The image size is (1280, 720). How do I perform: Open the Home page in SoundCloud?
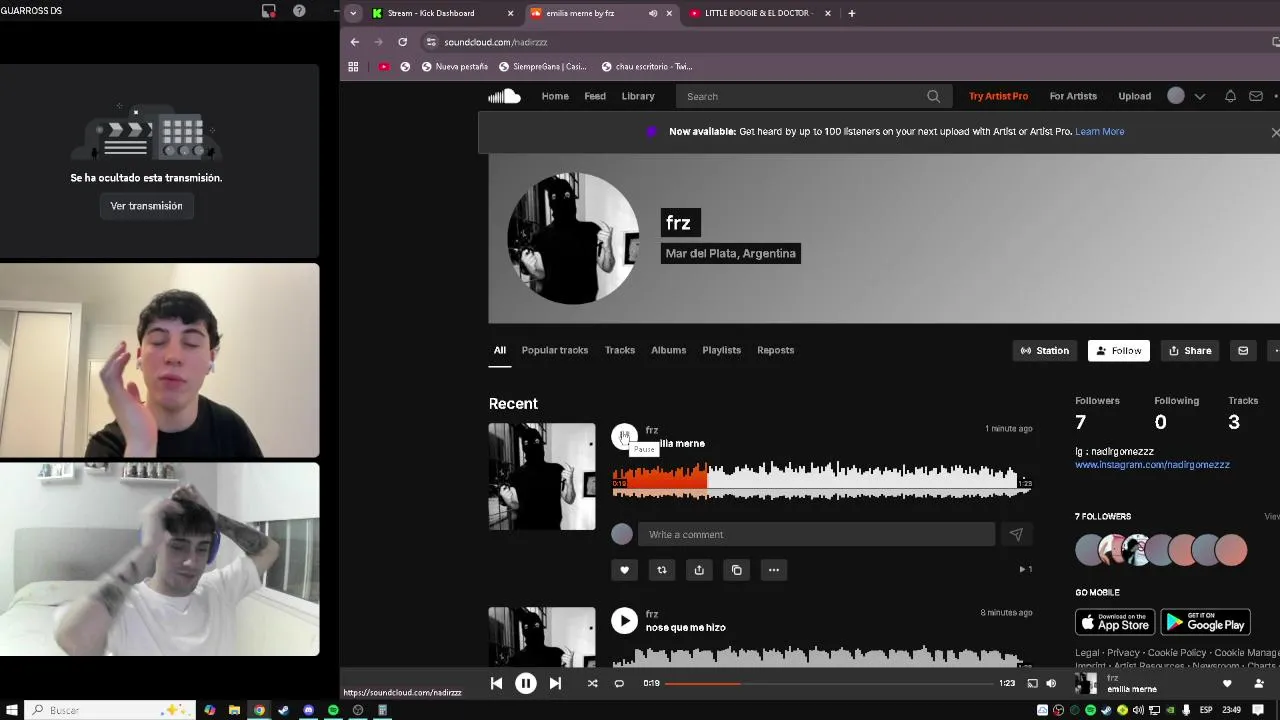coord(555,96)
